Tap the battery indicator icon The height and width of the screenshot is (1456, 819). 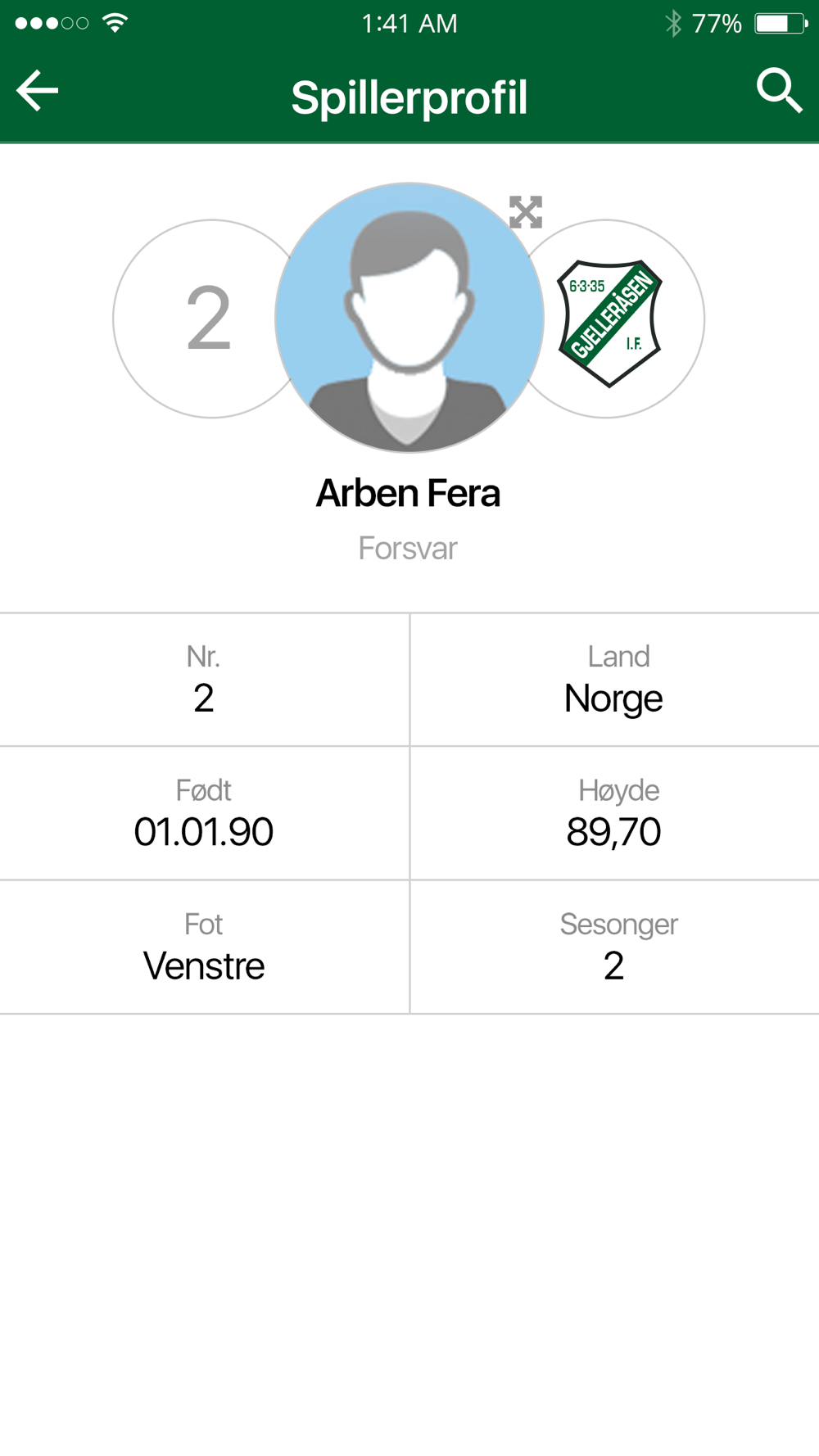(781, 23)
